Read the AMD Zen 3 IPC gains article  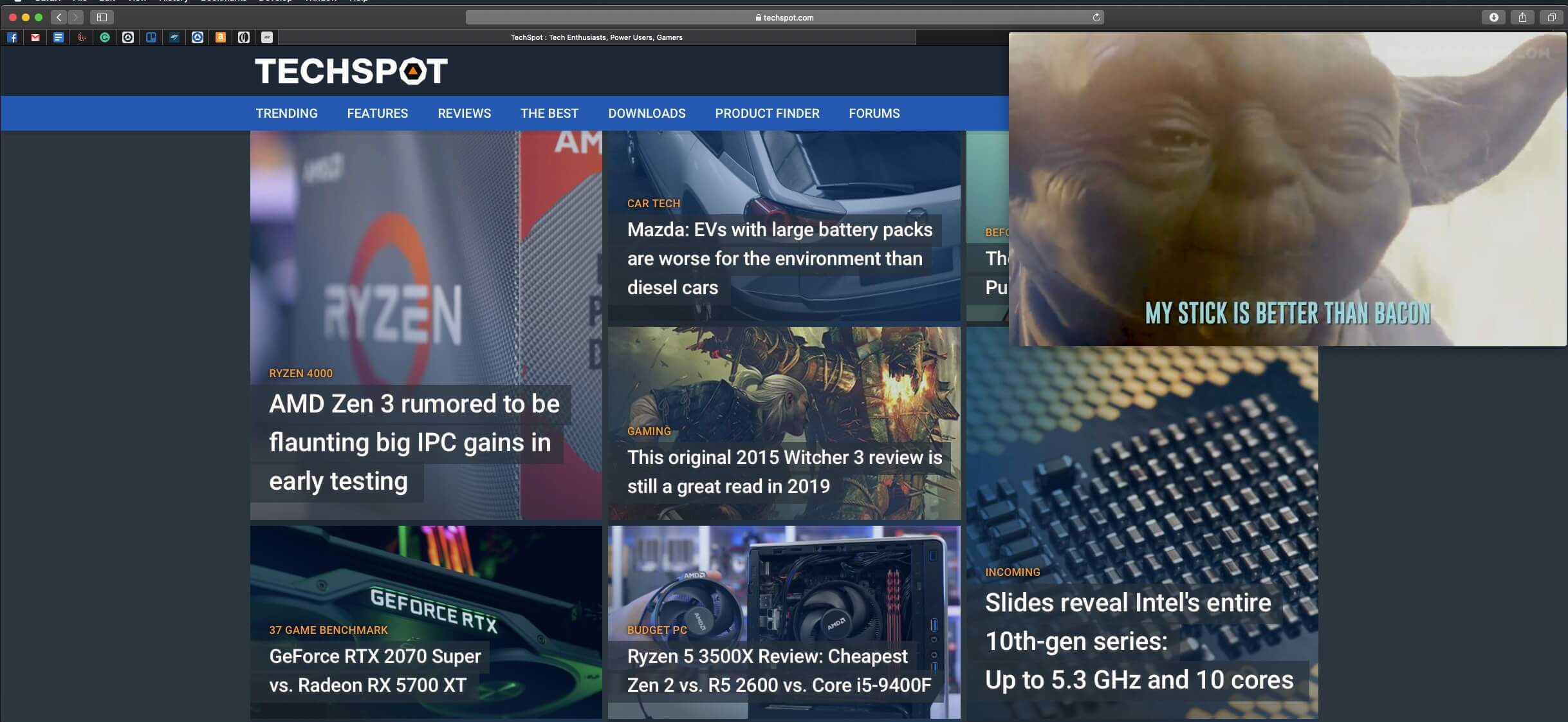[x=414, y=443]
